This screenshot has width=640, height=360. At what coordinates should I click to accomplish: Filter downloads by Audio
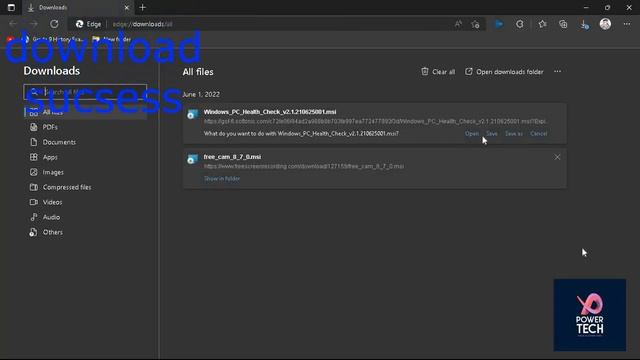tap(51, 217)
